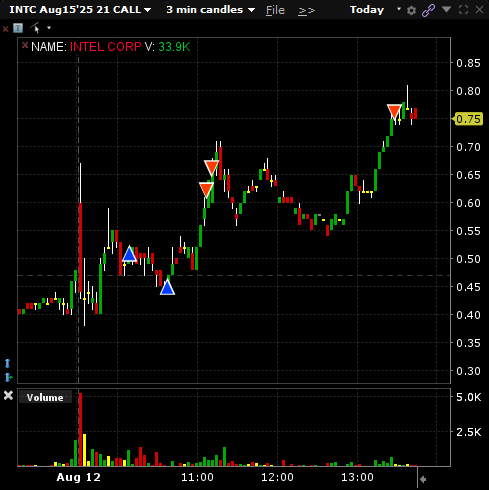Maximize the chart with the expand icon
This screenshot has width=489, height=490.
(x=463, y=10)
